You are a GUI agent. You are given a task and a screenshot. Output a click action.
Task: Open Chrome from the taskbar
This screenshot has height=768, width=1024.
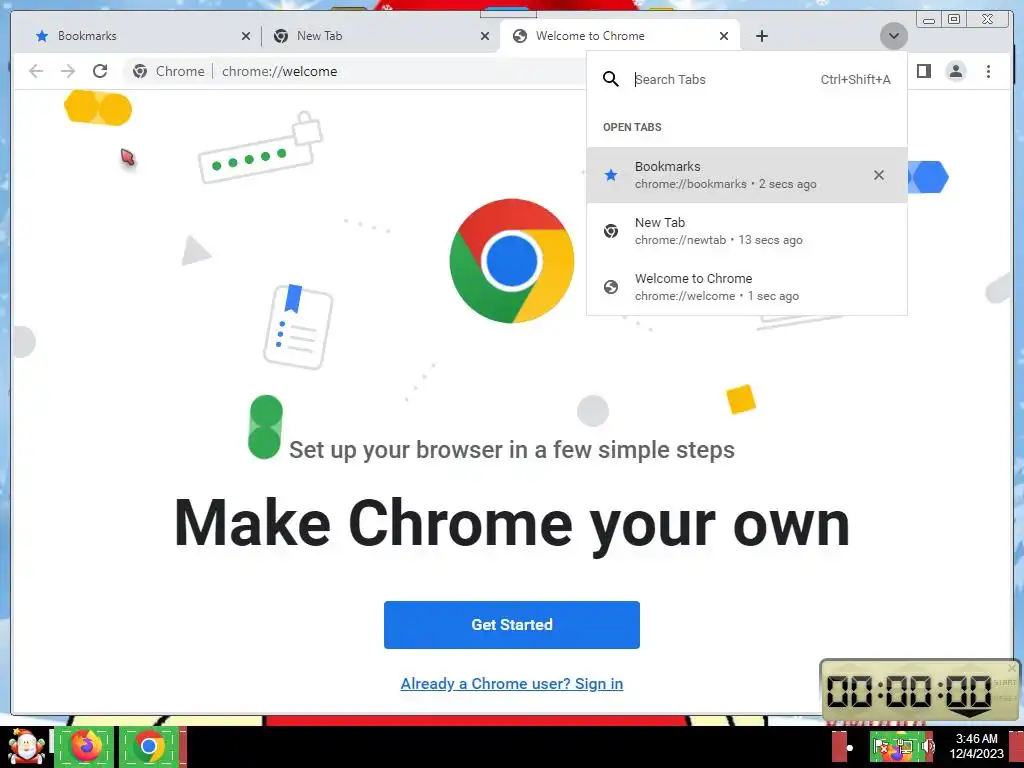pos(150,746)
